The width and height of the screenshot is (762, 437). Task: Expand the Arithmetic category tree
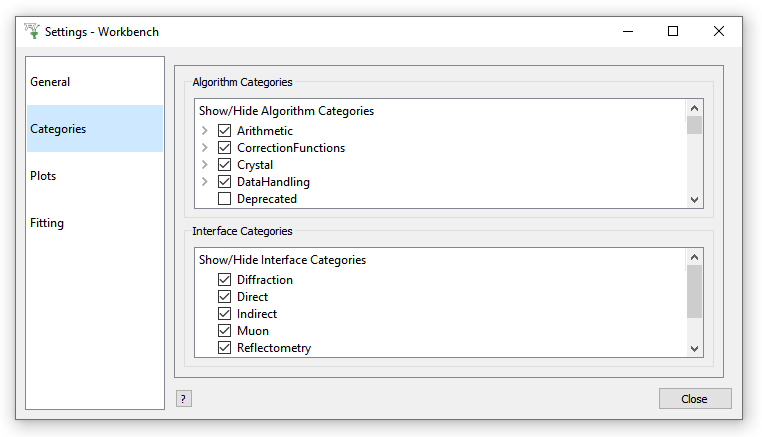(204, 131)
